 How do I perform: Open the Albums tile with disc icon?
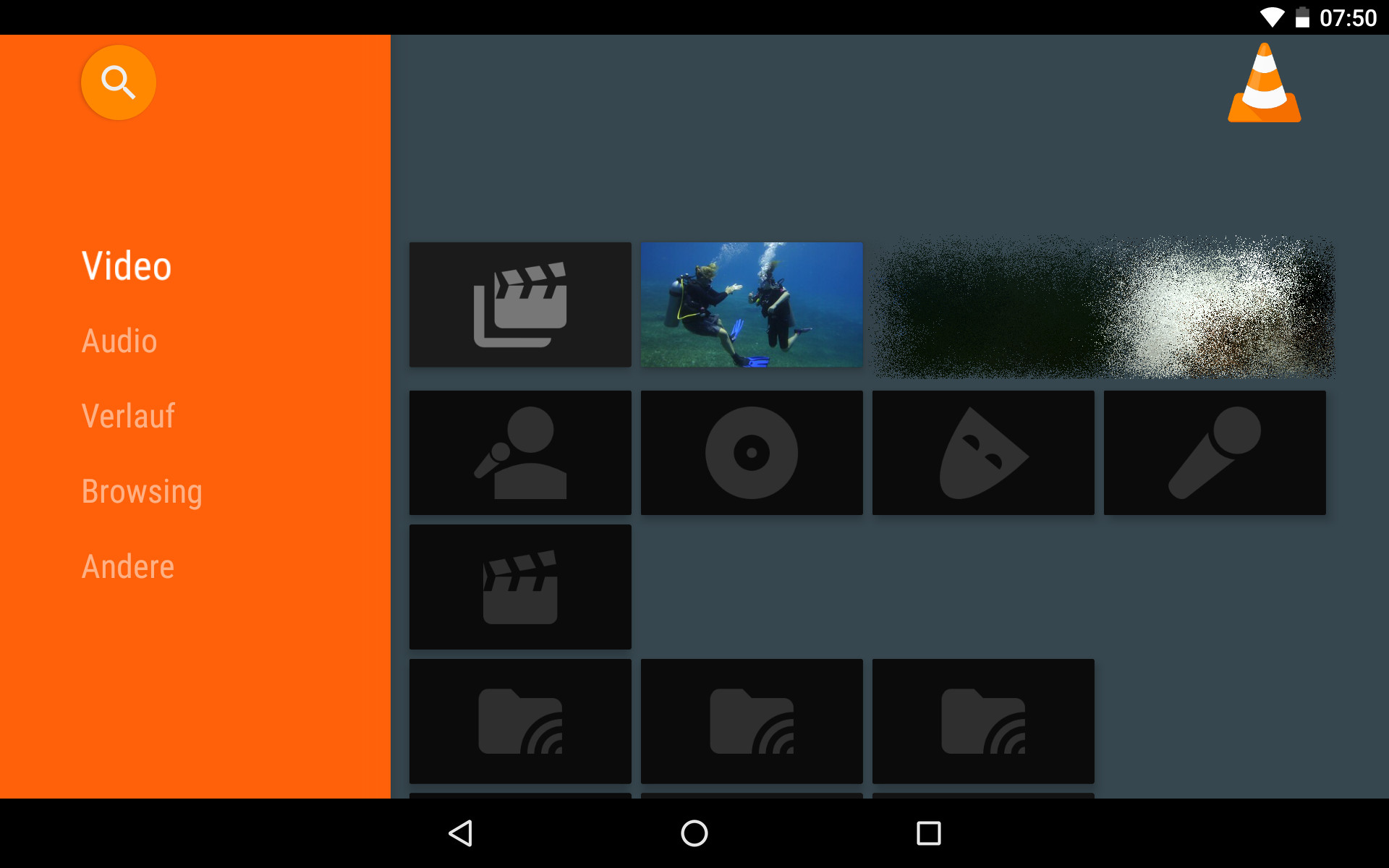(x=752, y=453)
